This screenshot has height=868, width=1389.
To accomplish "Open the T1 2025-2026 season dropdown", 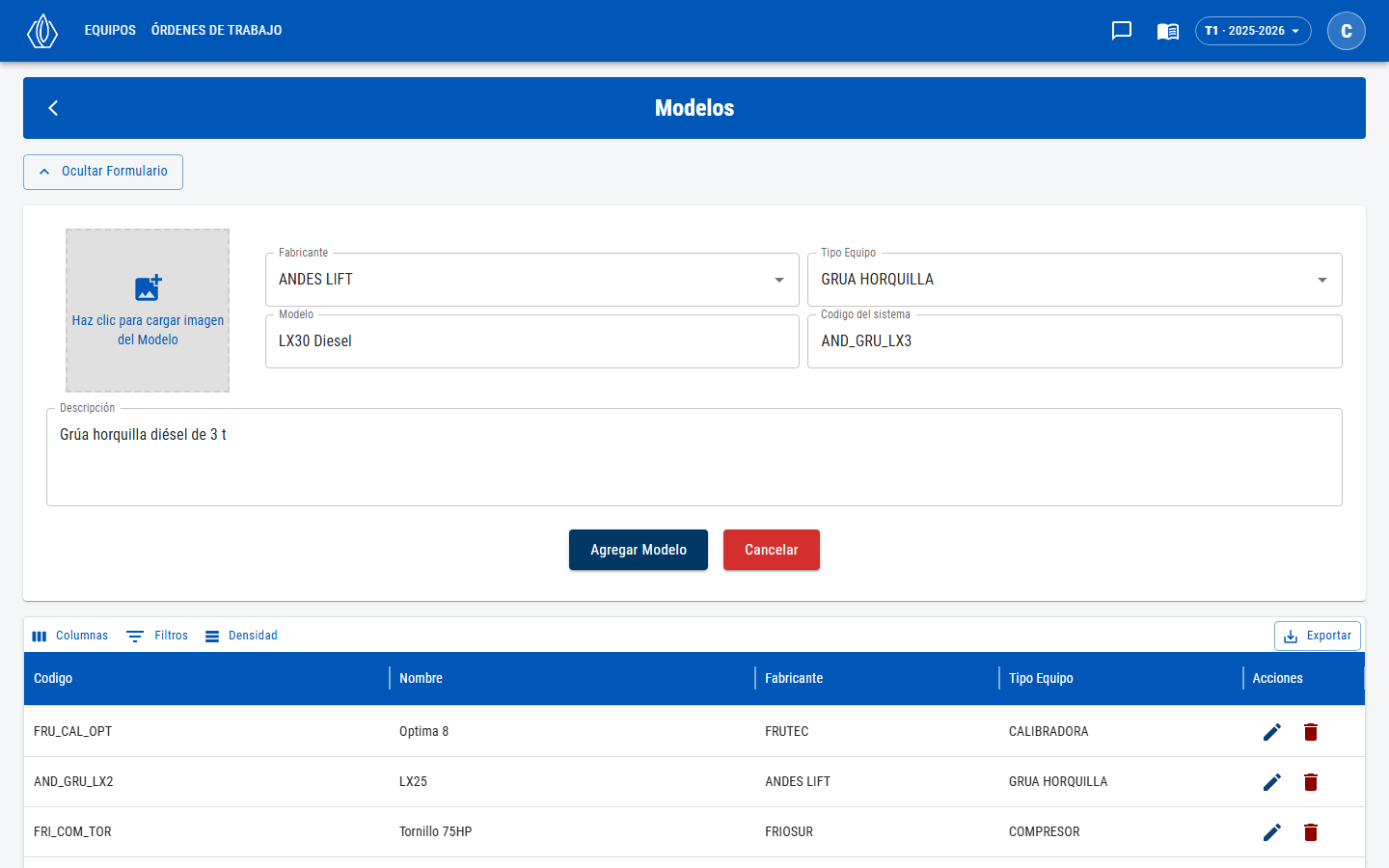I will [x=1253, y=31].
